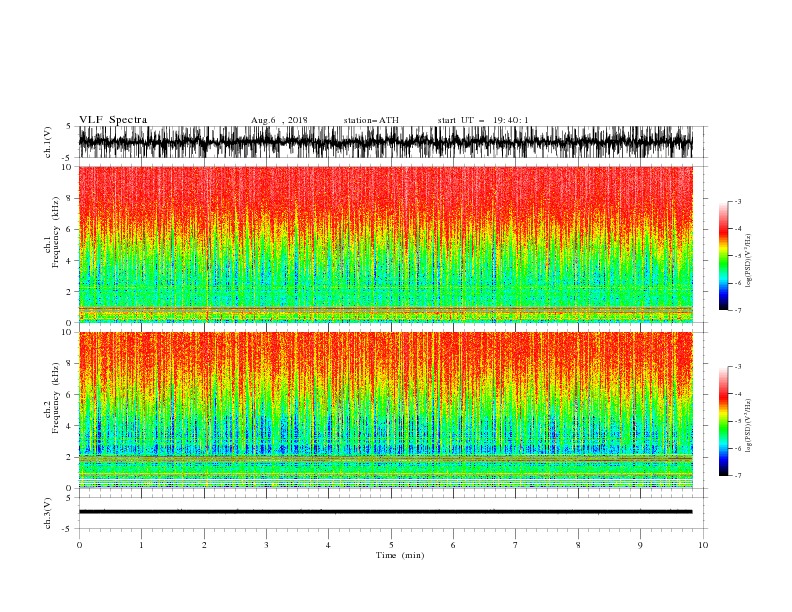Click the "station=ATH" label
792x612 pixels.
(x=371, y=120)
